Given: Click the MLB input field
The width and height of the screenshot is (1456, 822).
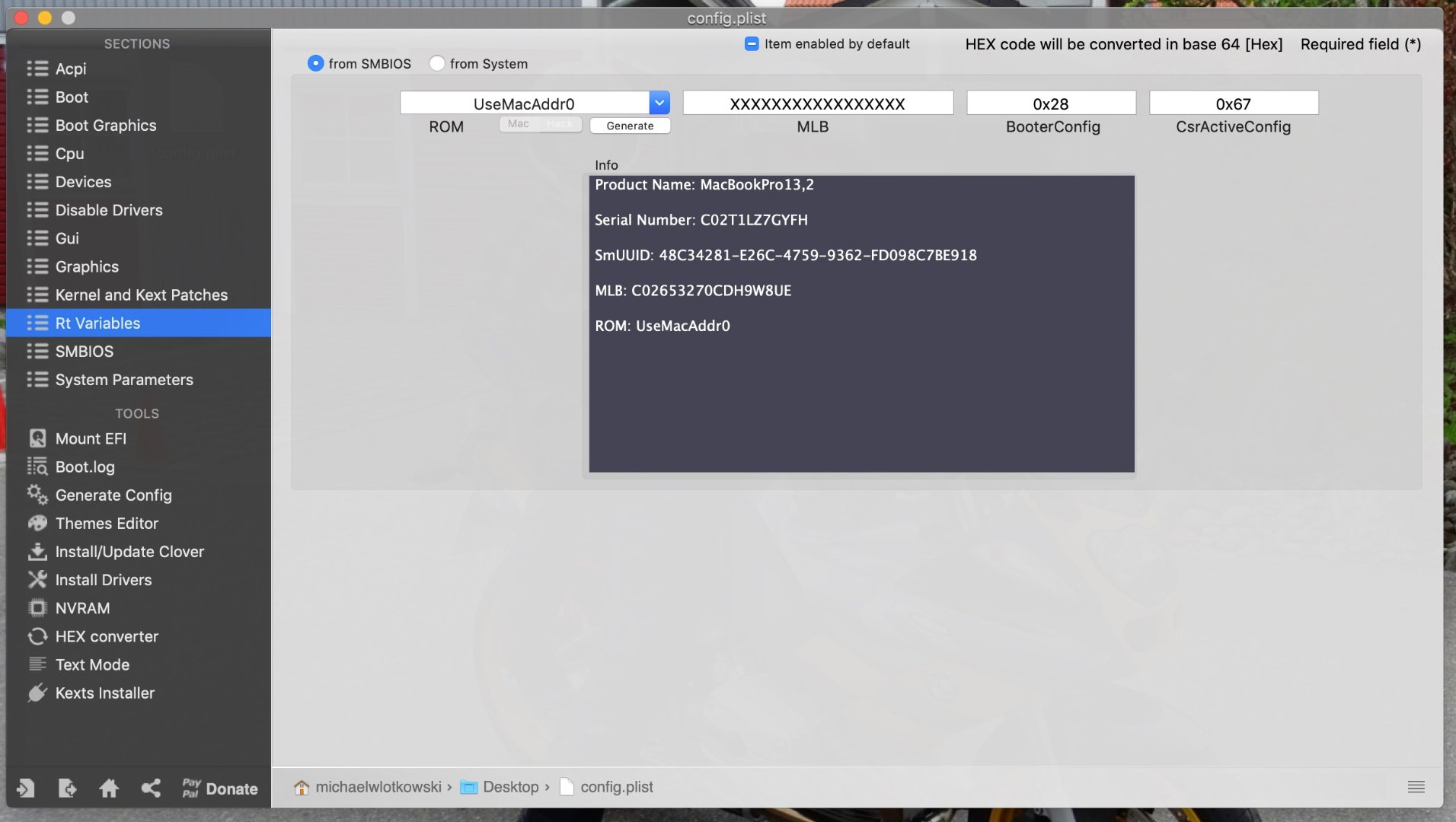Looking at the screenshot, I should pyautogui.click(x=818, y=103).
